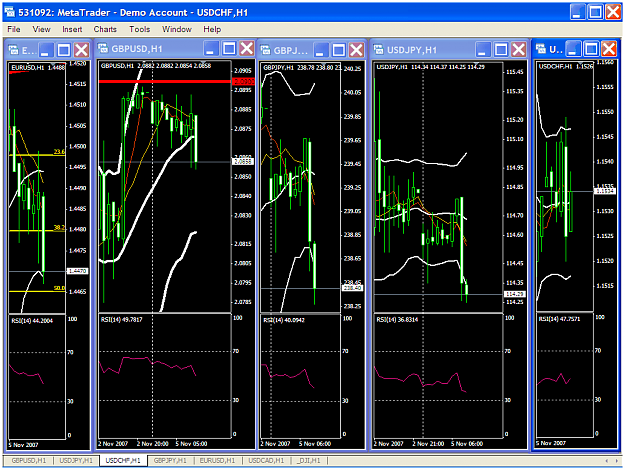Minimize the GBPUSD,H1 chart window

211,49
